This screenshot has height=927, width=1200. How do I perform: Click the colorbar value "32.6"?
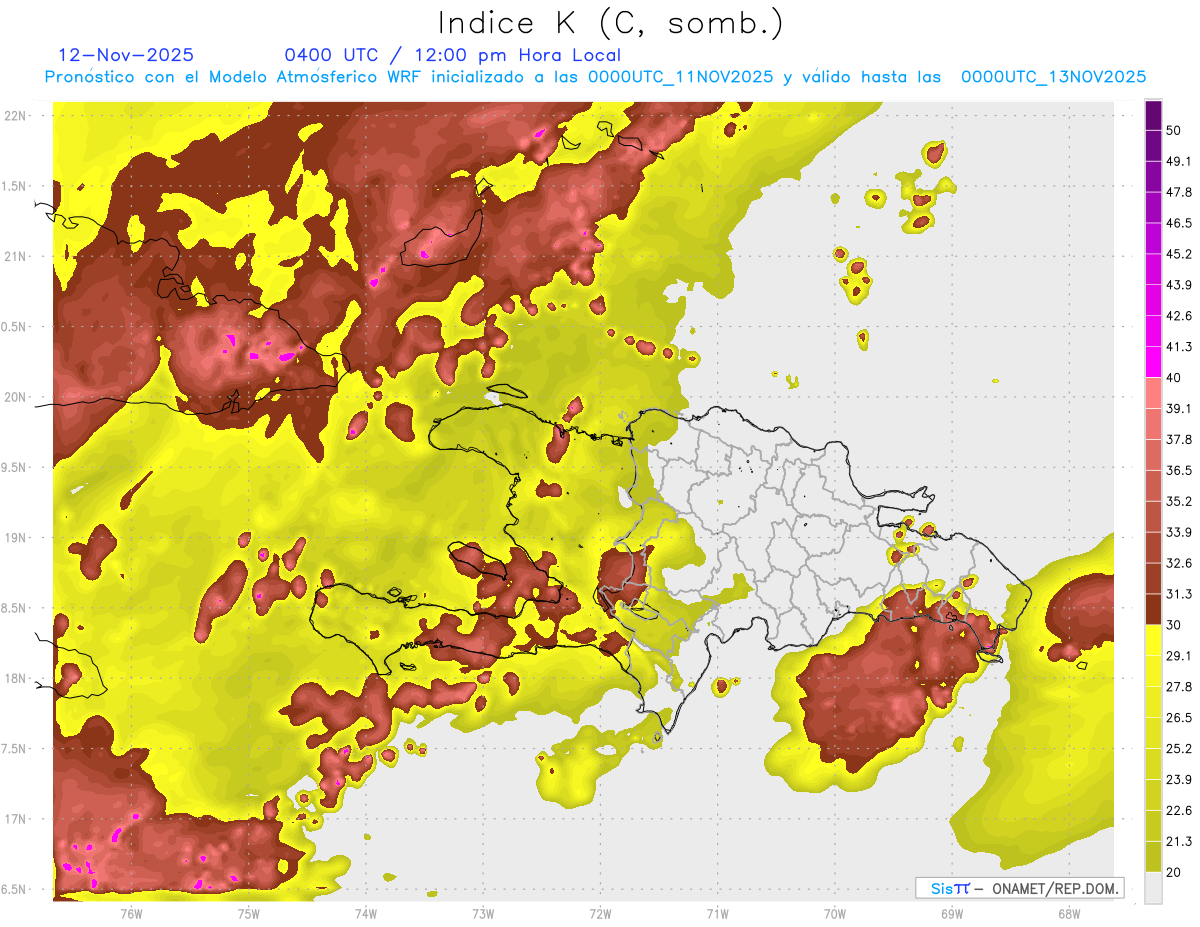point(1180,563)
